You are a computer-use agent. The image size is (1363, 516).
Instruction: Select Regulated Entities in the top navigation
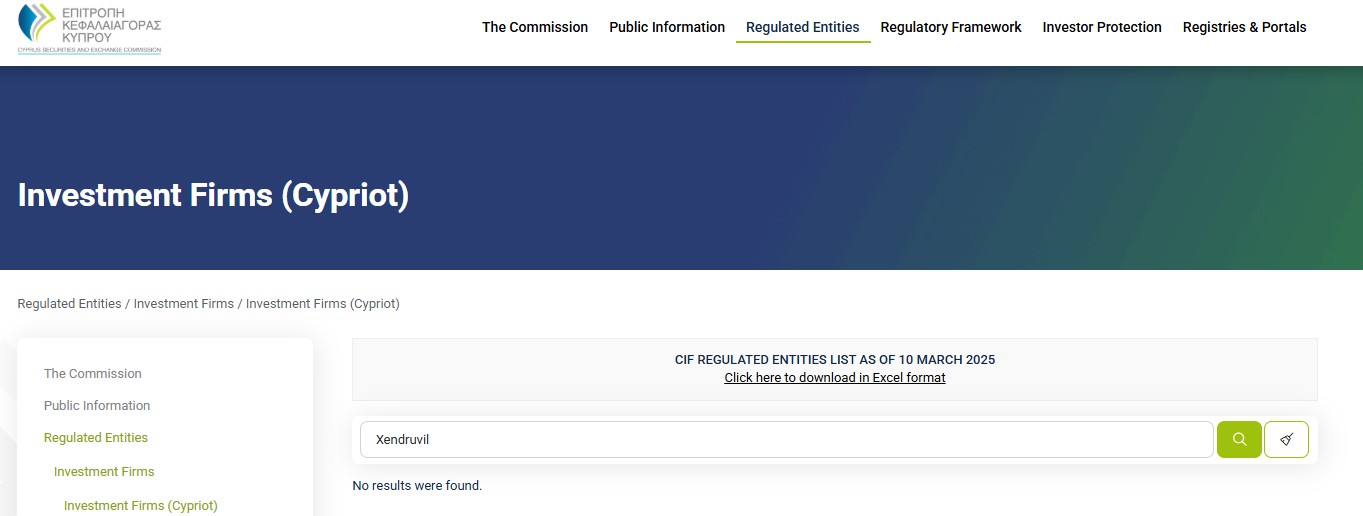(x=802, y=27)
